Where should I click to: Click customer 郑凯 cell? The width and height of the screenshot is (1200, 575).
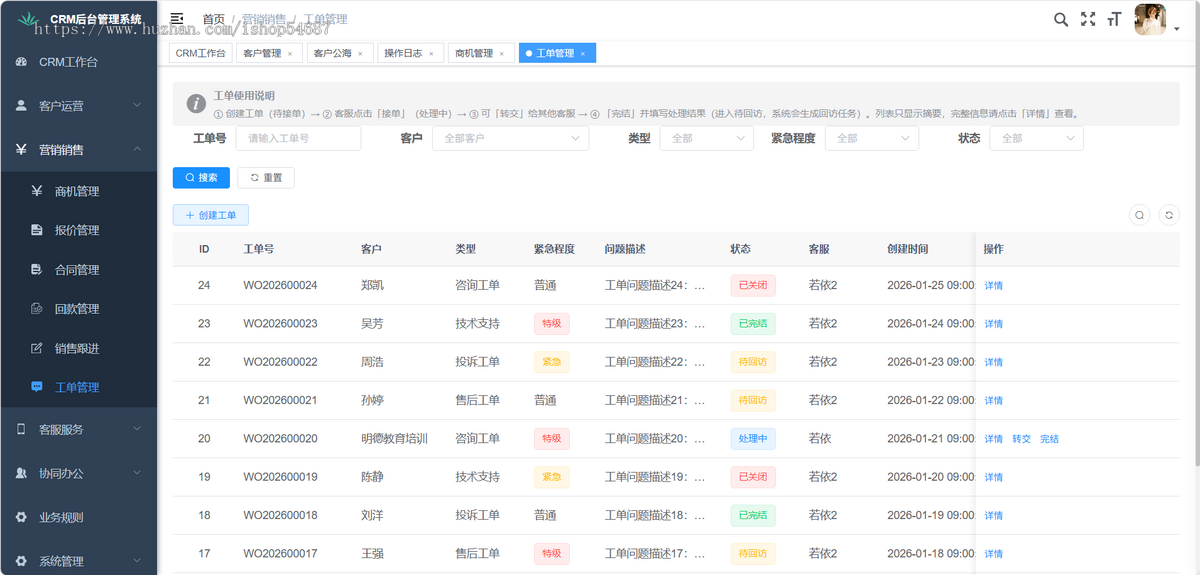[x=372, y=285]
